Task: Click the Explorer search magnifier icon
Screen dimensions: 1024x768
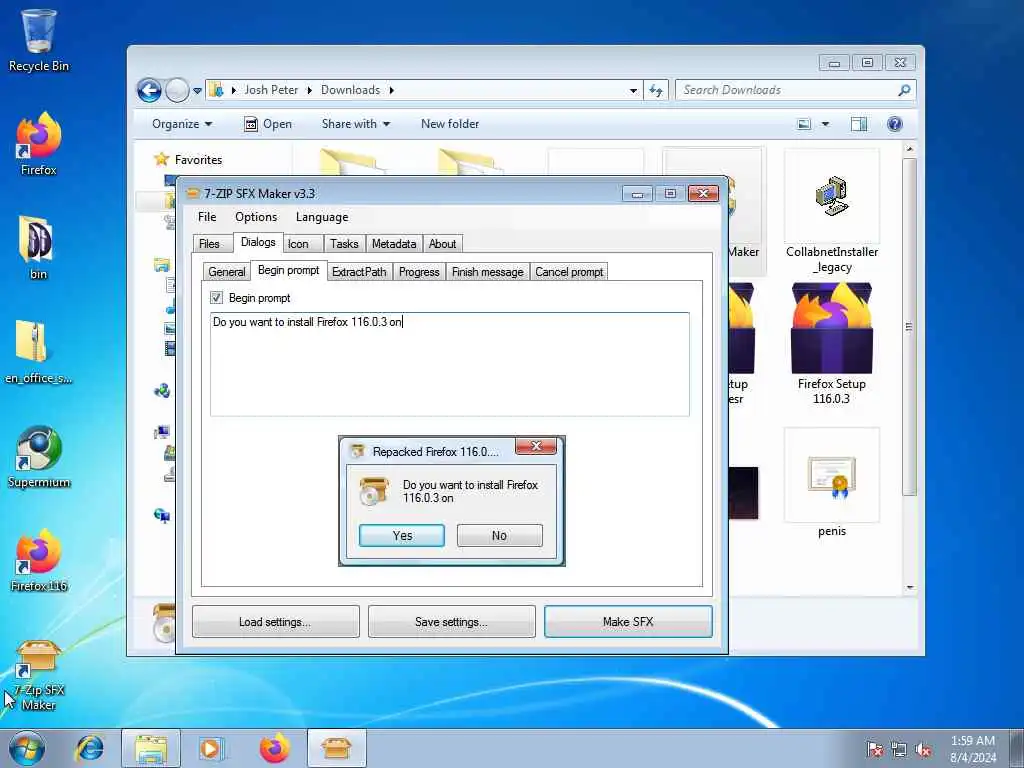Action: coord(904,90)
